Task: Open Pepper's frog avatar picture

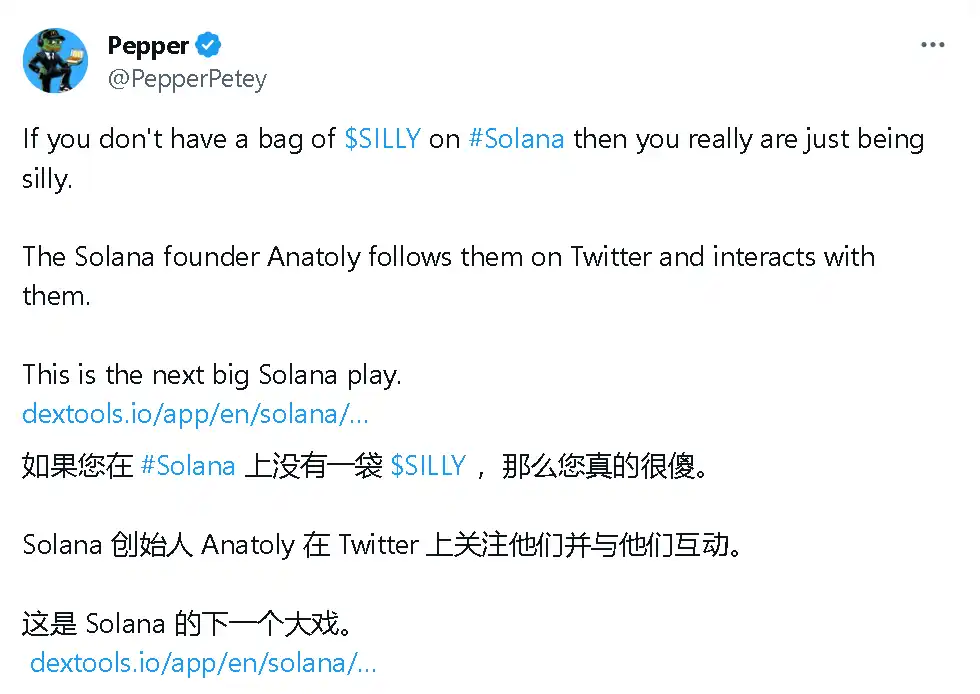Action: click(x=56, y=61)
